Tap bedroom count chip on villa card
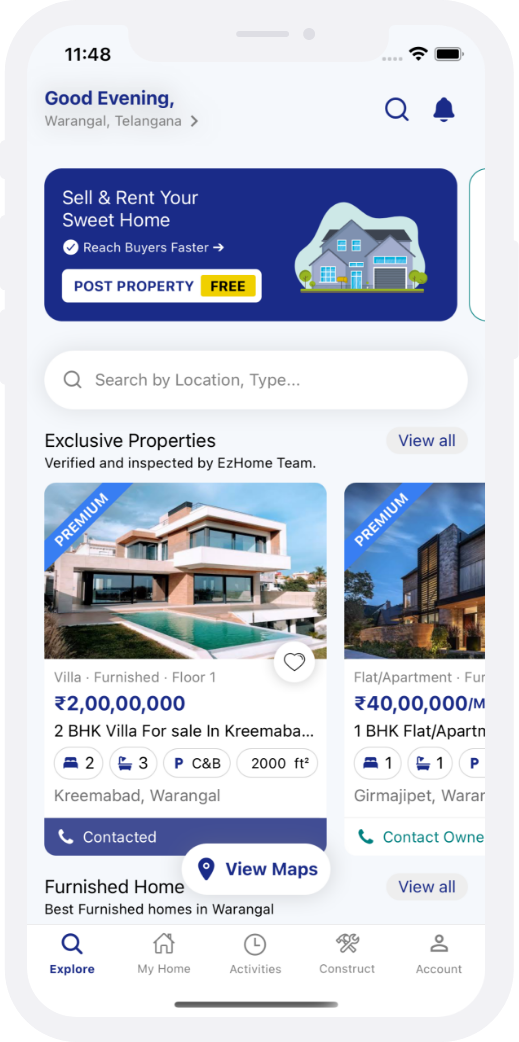This screenshot has width=519, height=1042. 78,764
